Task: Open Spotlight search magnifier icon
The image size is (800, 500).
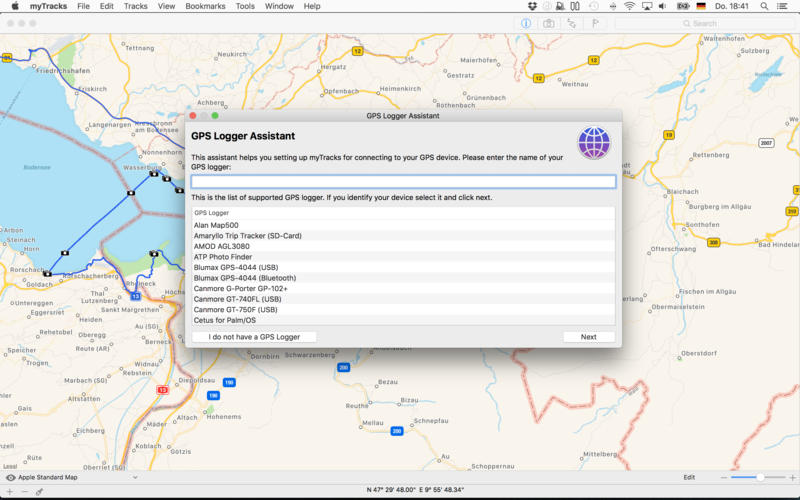Action: coord(764,6)
